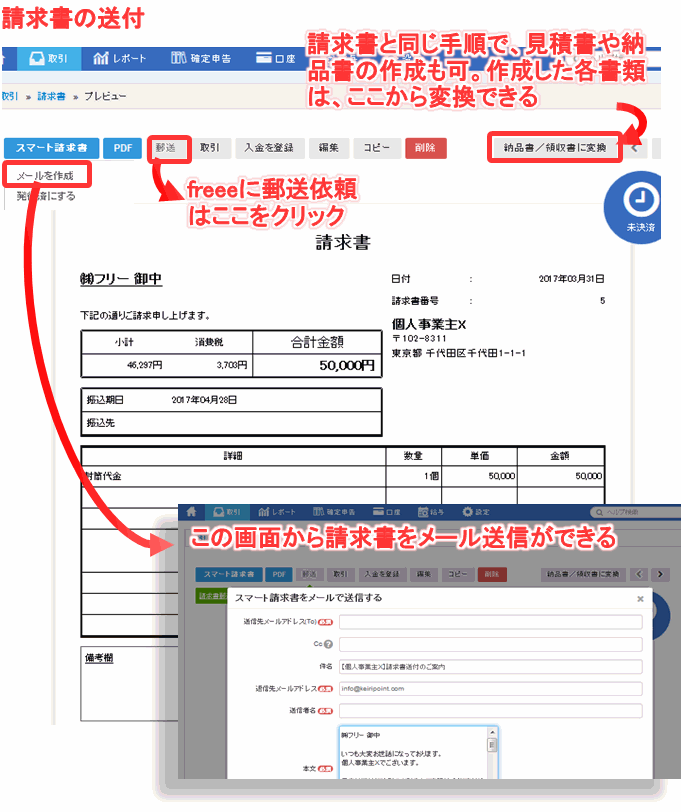Open スマート請求書 button in lower window toolbar
Screen dimensions: 681x812
228,574
